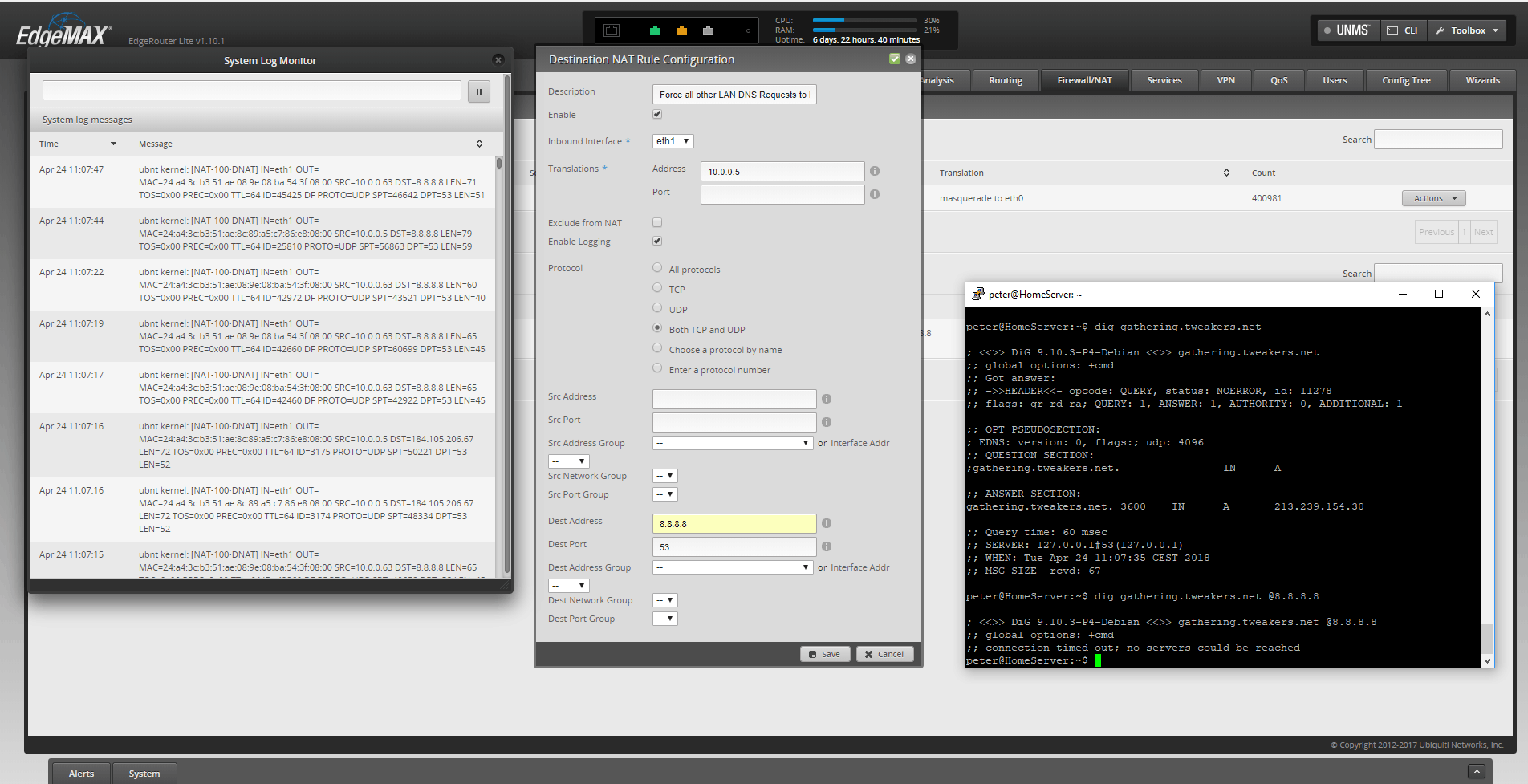Close the System Log Monitor panel

[x=498, y=60]
